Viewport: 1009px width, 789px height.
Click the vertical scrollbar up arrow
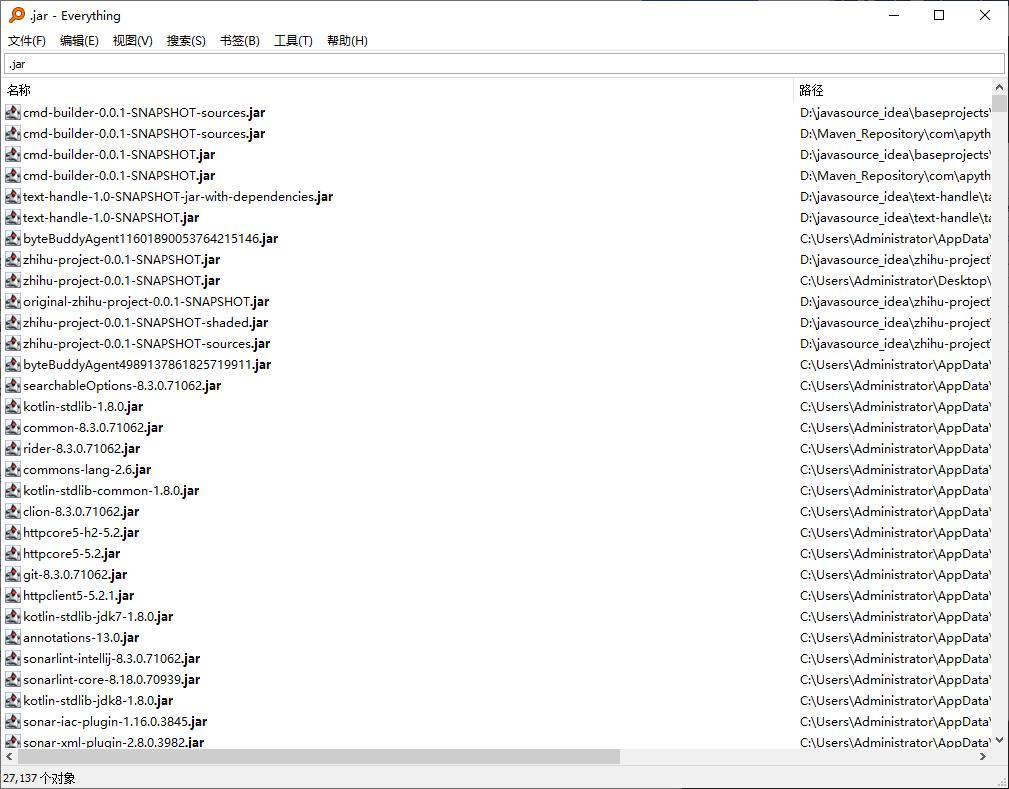pyautogui.click(x=999, y=87)
